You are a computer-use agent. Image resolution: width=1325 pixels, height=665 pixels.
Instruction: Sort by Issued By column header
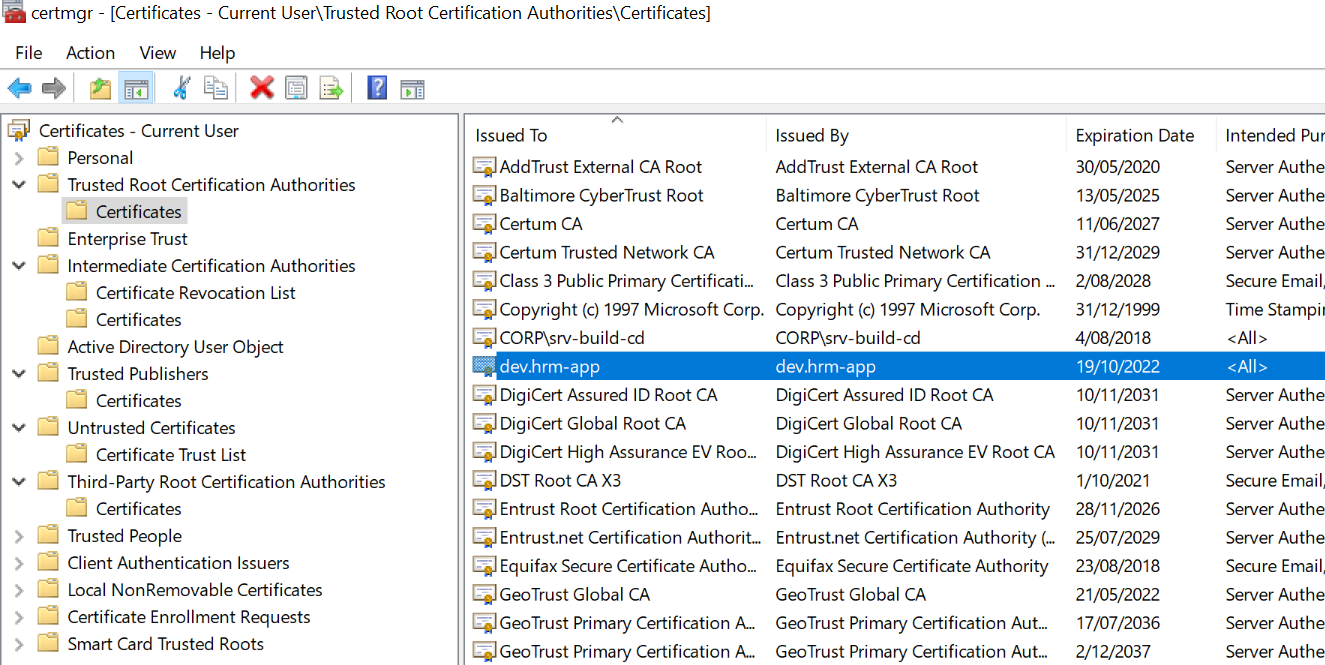[916, 135]
